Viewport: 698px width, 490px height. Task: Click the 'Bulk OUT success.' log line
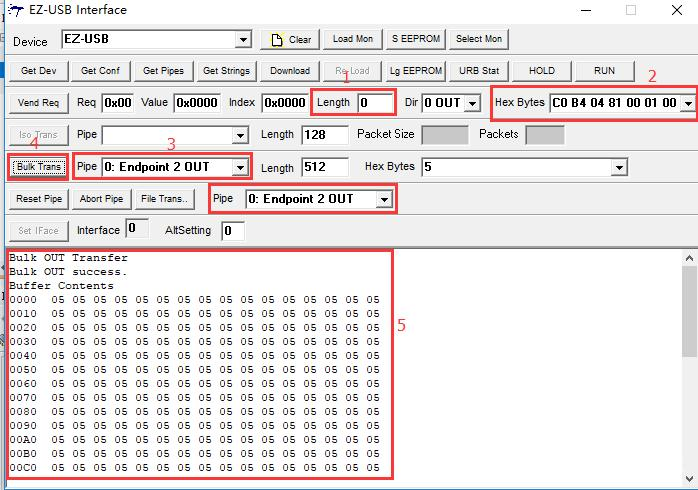(x=68, y=271)
